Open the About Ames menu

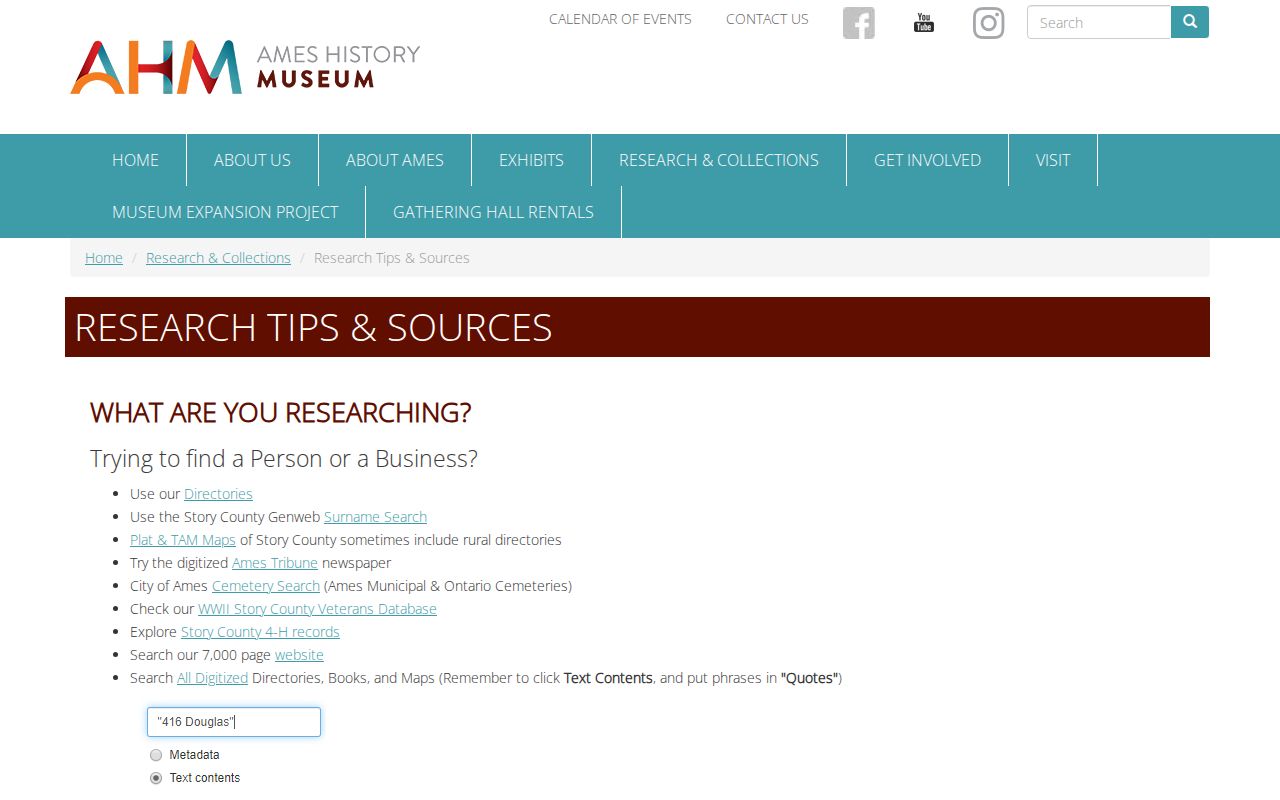point(395,160)
